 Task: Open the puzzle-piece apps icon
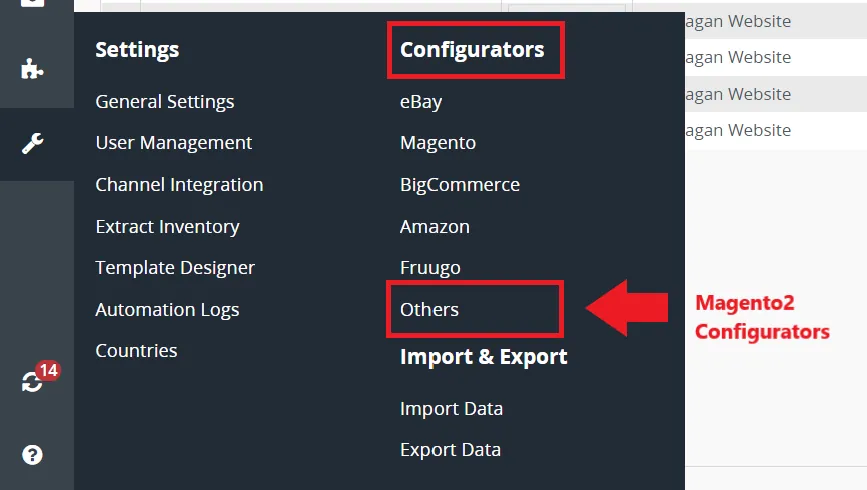(32, 69)
